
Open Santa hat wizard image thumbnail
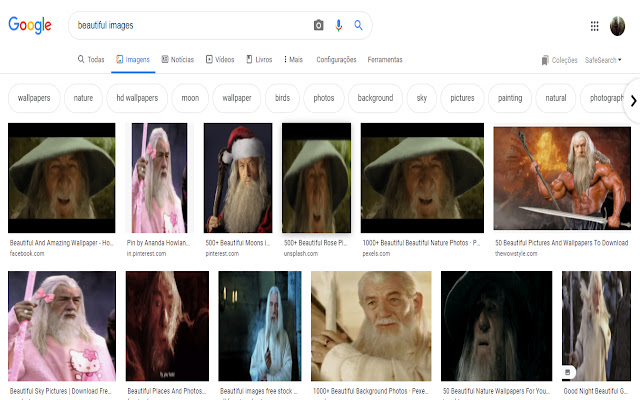[238, 178]
